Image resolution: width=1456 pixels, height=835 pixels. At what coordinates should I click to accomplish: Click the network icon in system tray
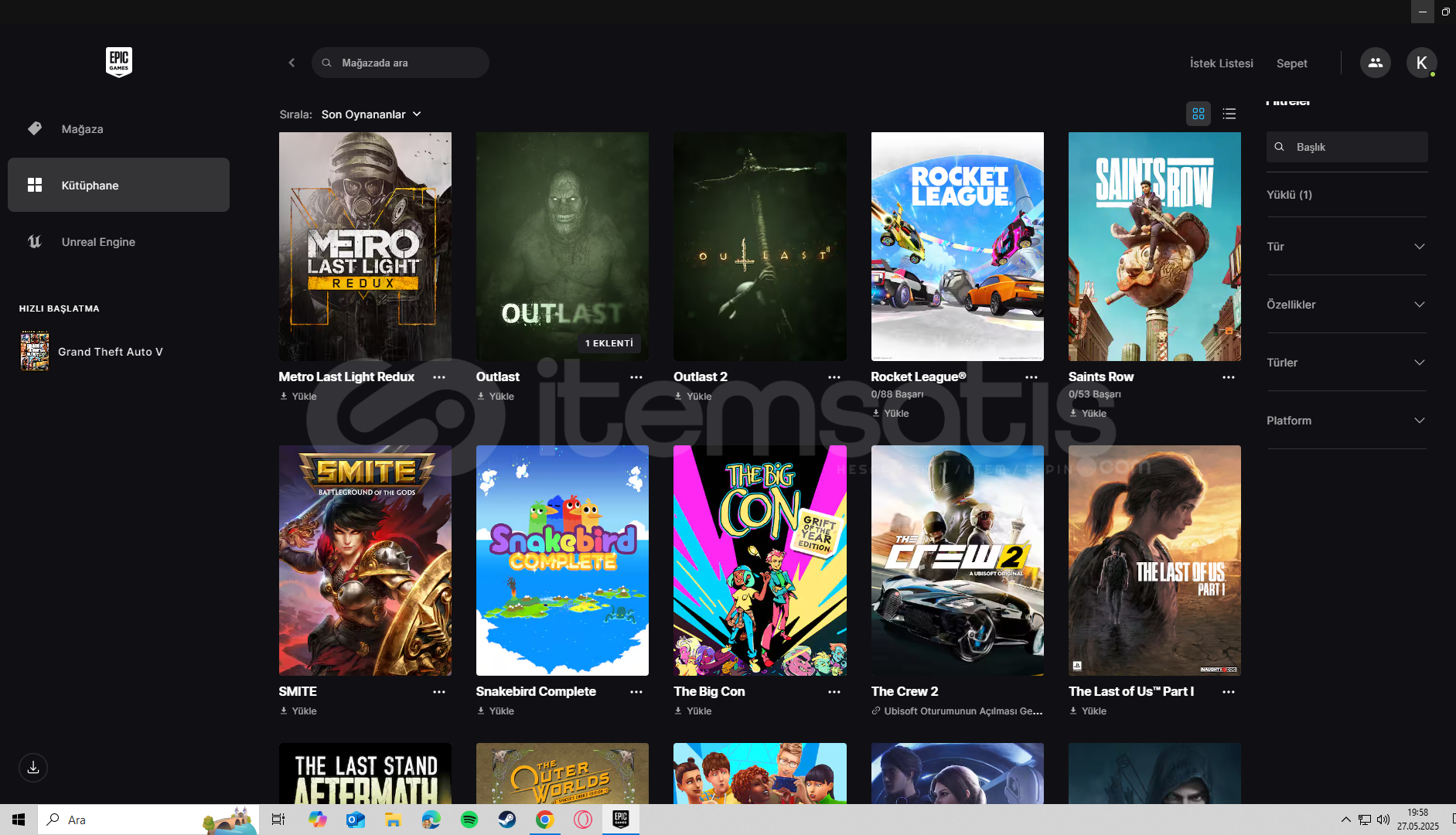[1365, 820]
